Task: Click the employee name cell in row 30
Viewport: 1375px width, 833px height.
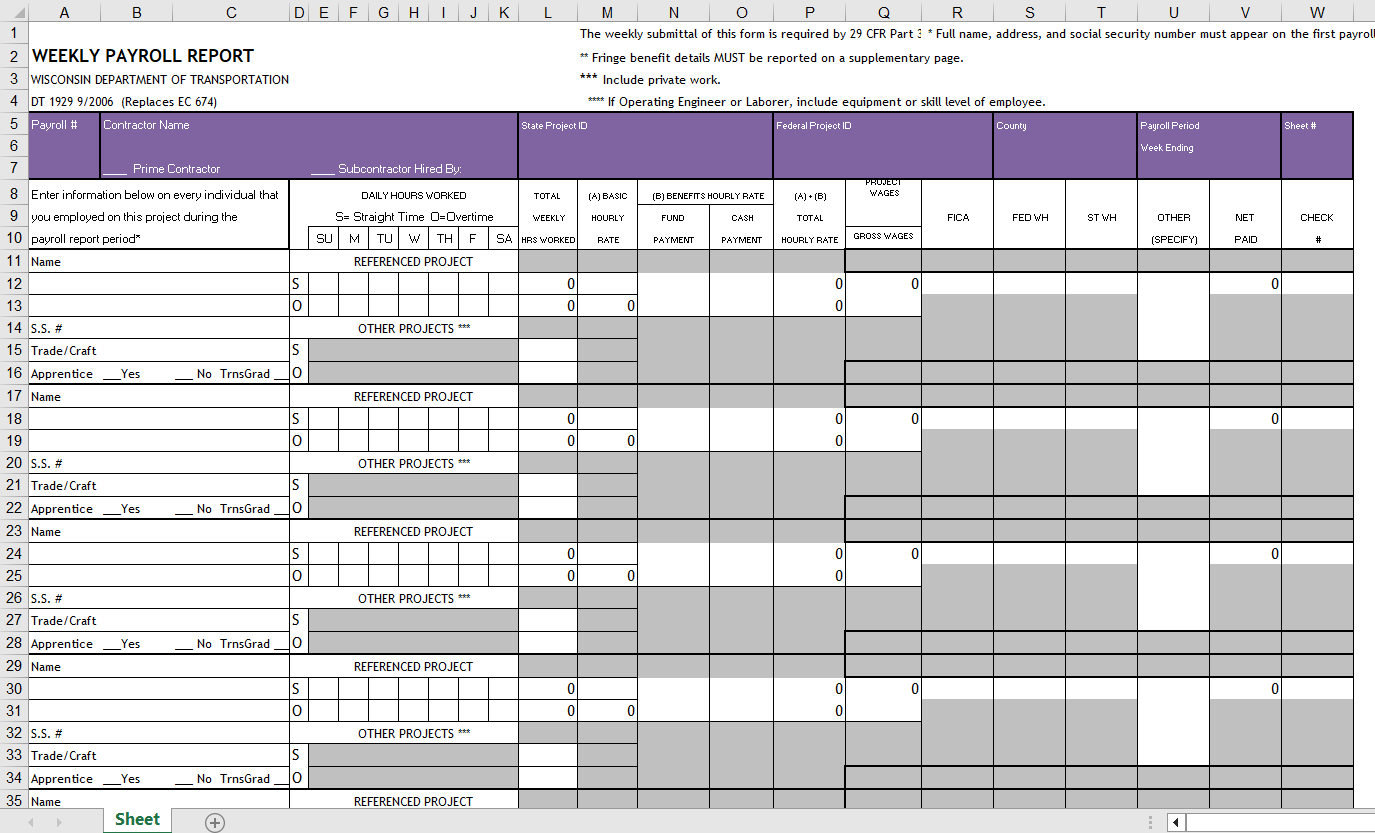Action: (159, 688)
